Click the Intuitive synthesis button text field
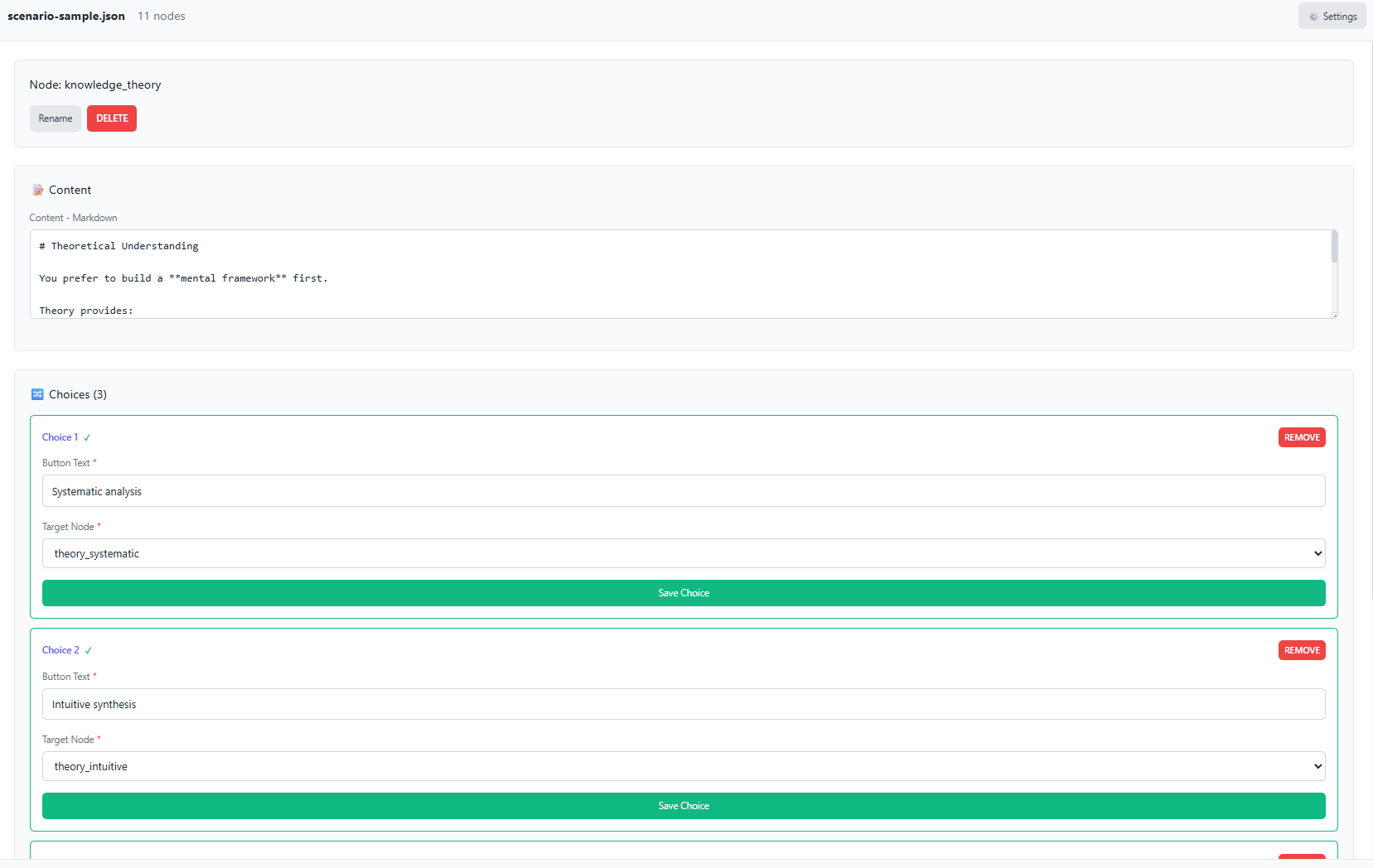 [x=684, y=704]
